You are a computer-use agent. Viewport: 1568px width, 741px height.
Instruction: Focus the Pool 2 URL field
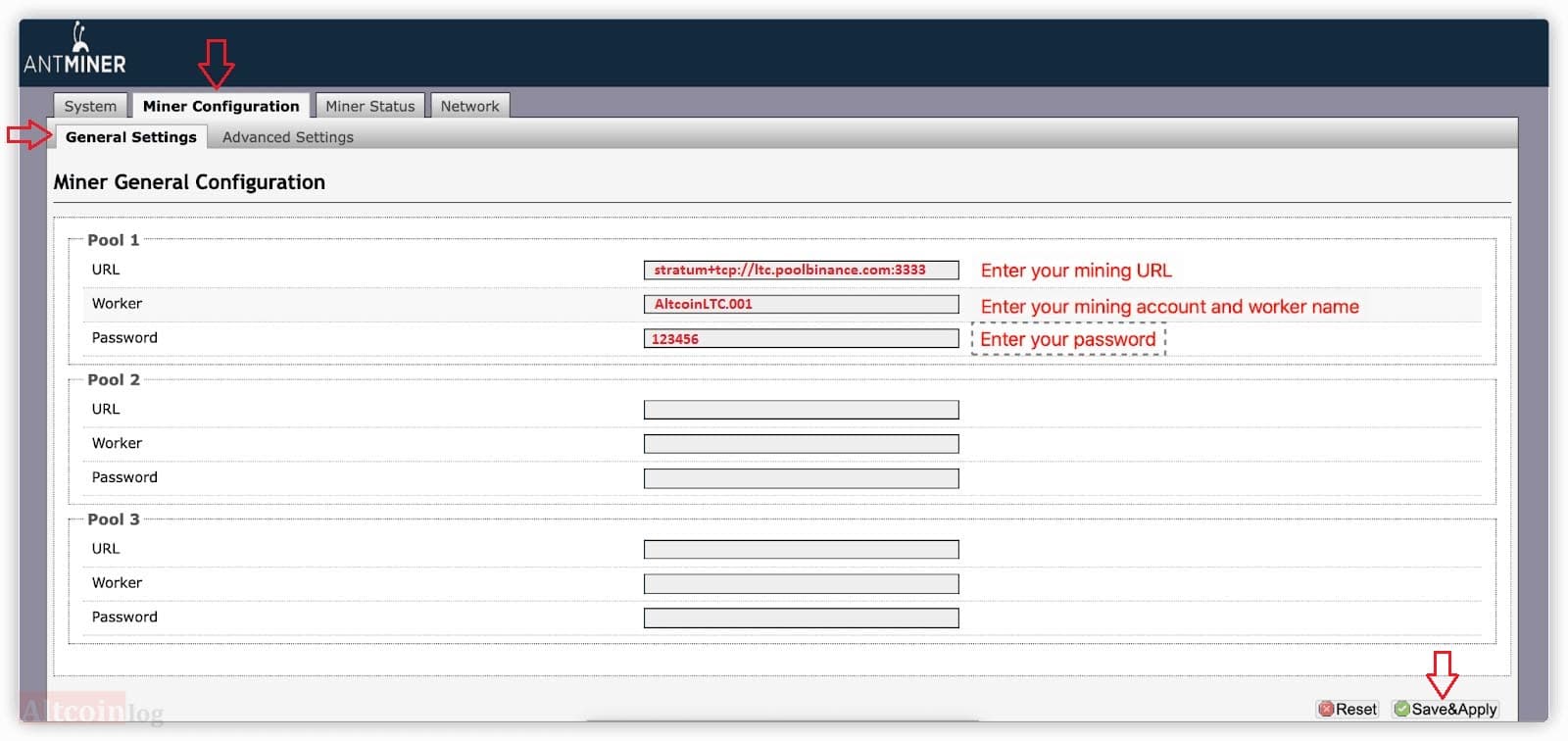coord(801,410)
